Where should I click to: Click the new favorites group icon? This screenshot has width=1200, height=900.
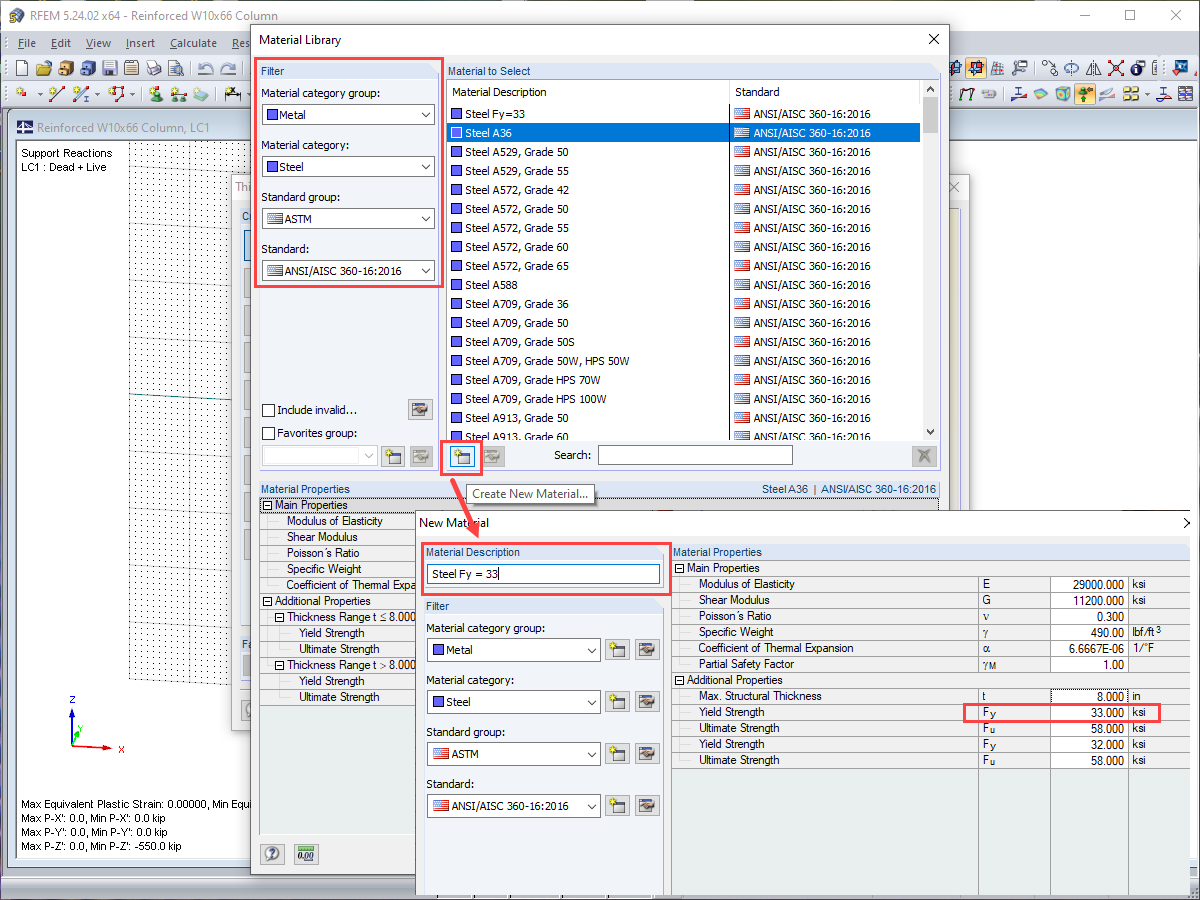coord(394,456)
